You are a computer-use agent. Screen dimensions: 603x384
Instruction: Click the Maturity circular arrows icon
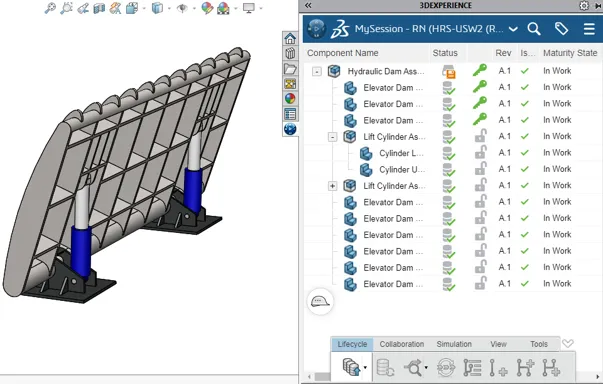[x=446, y=367]
